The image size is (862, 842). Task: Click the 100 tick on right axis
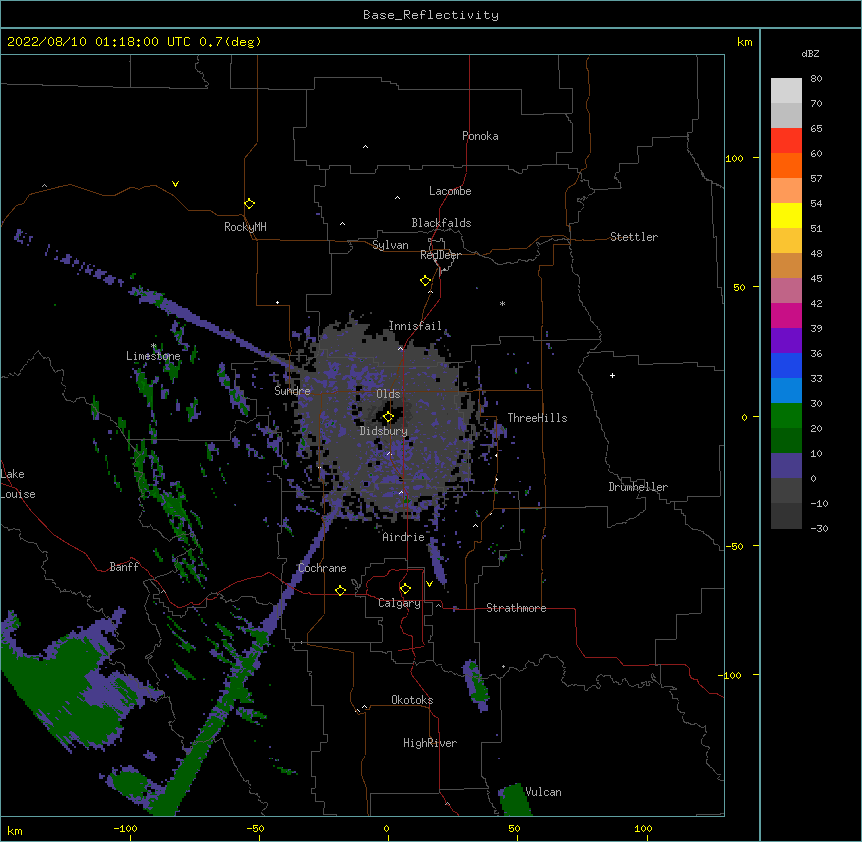pyautogui.click(x=734, y=159)
